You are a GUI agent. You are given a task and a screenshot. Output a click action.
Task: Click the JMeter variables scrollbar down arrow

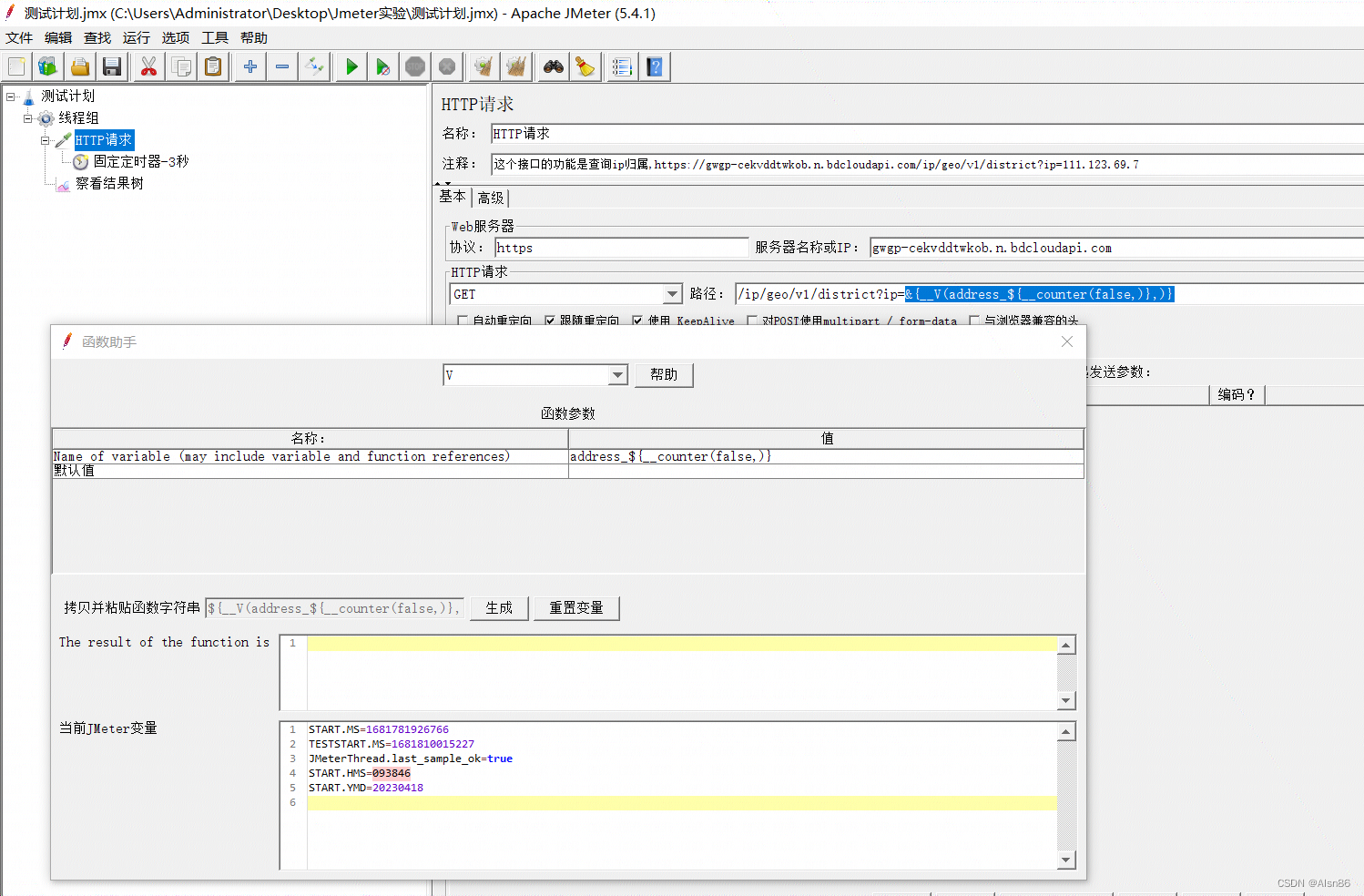(1066, 860)
